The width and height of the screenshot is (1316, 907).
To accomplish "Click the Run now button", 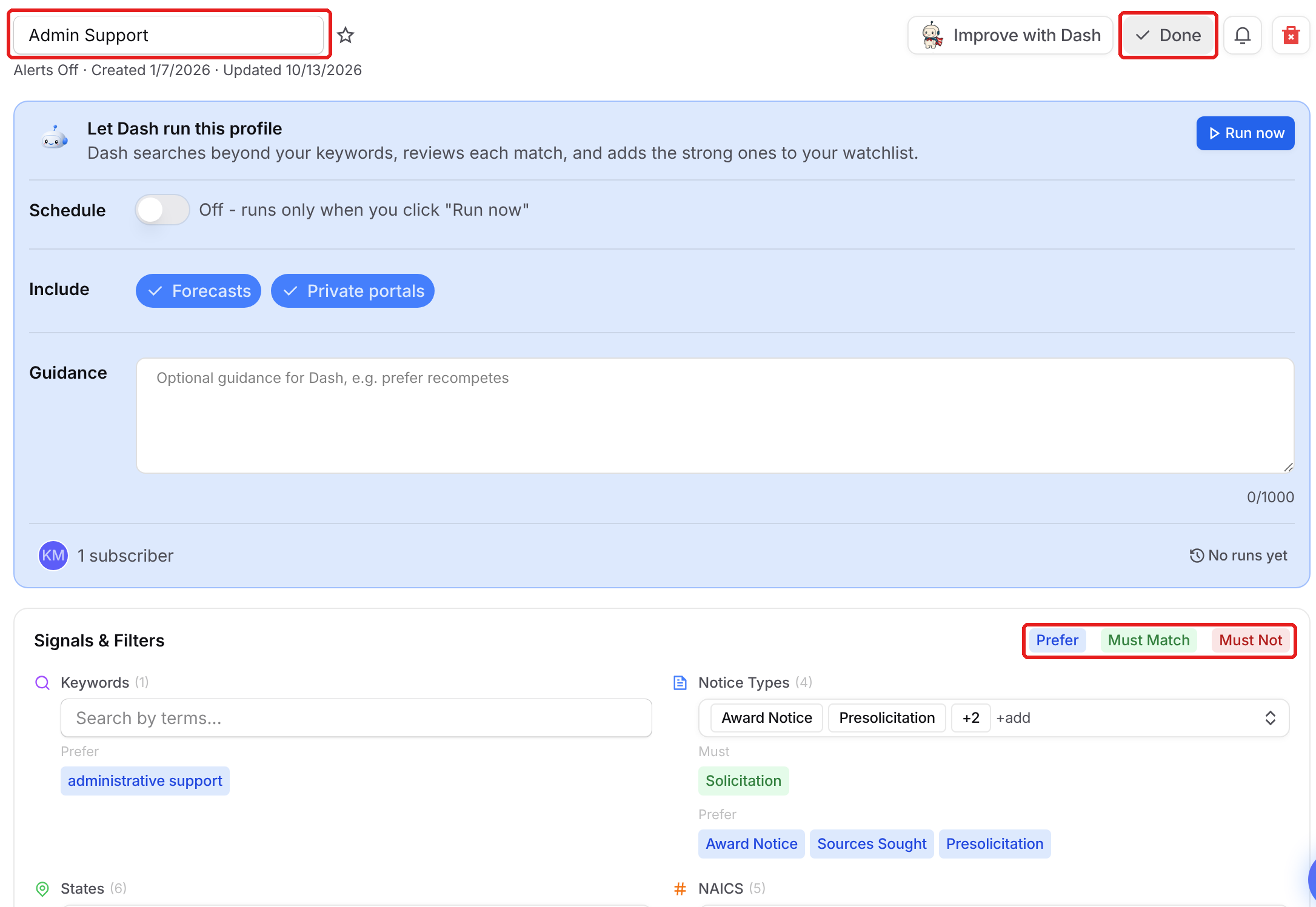I will (x=1246, y=133).
